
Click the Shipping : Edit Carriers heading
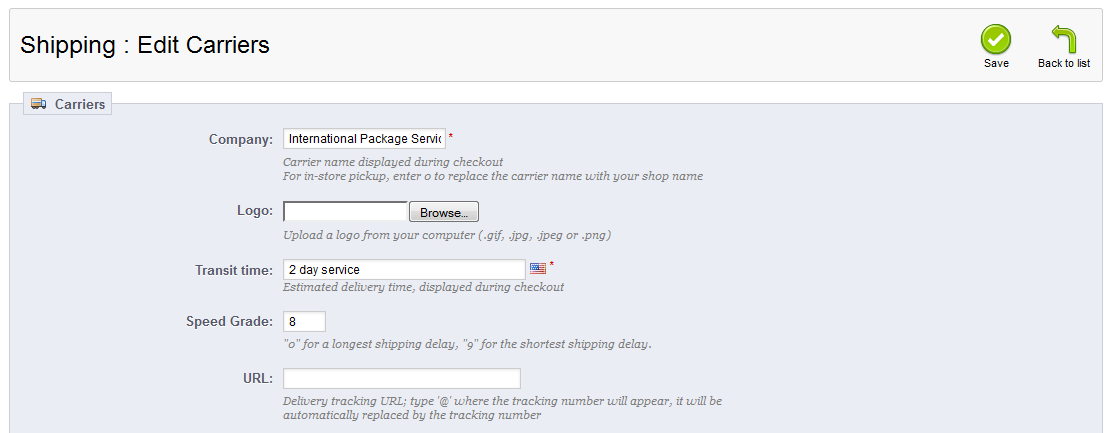[x=145, y=45]
